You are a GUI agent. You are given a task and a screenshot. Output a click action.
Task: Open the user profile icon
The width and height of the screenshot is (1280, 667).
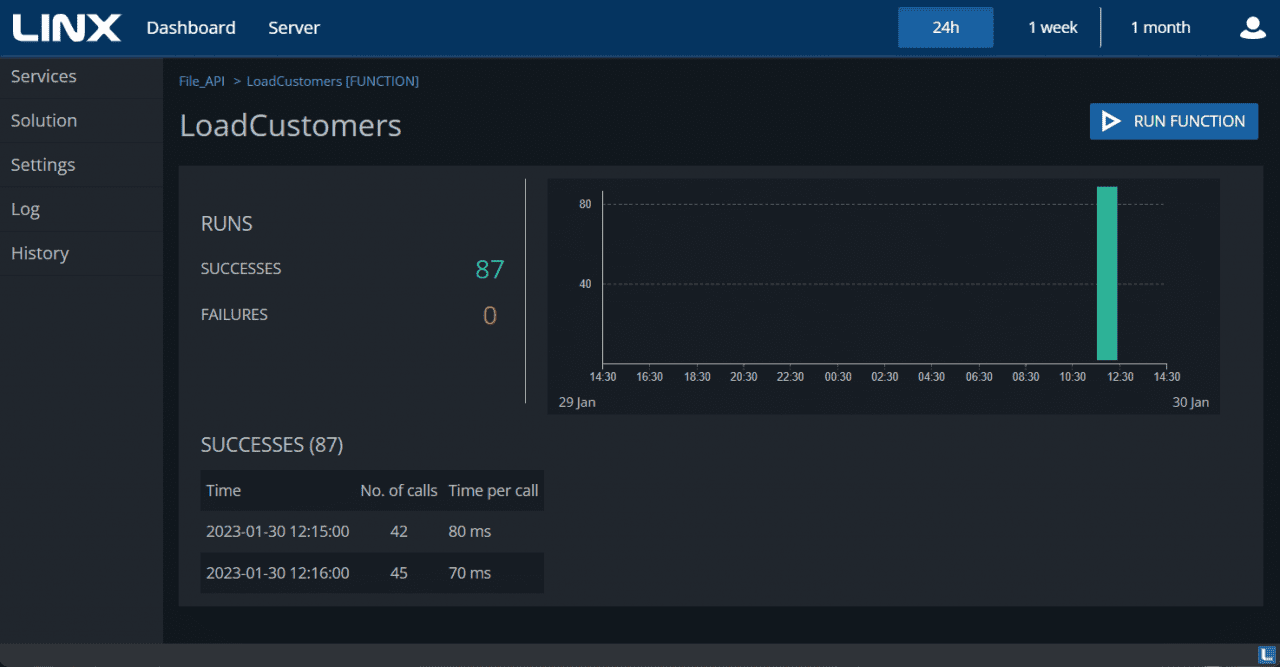(x=1252, y=28)
